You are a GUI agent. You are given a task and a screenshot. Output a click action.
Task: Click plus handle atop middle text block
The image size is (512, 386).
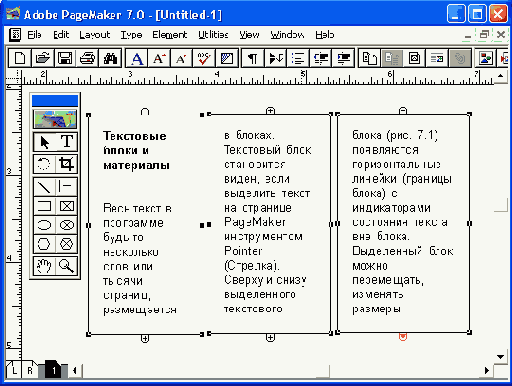pos(270,111)
